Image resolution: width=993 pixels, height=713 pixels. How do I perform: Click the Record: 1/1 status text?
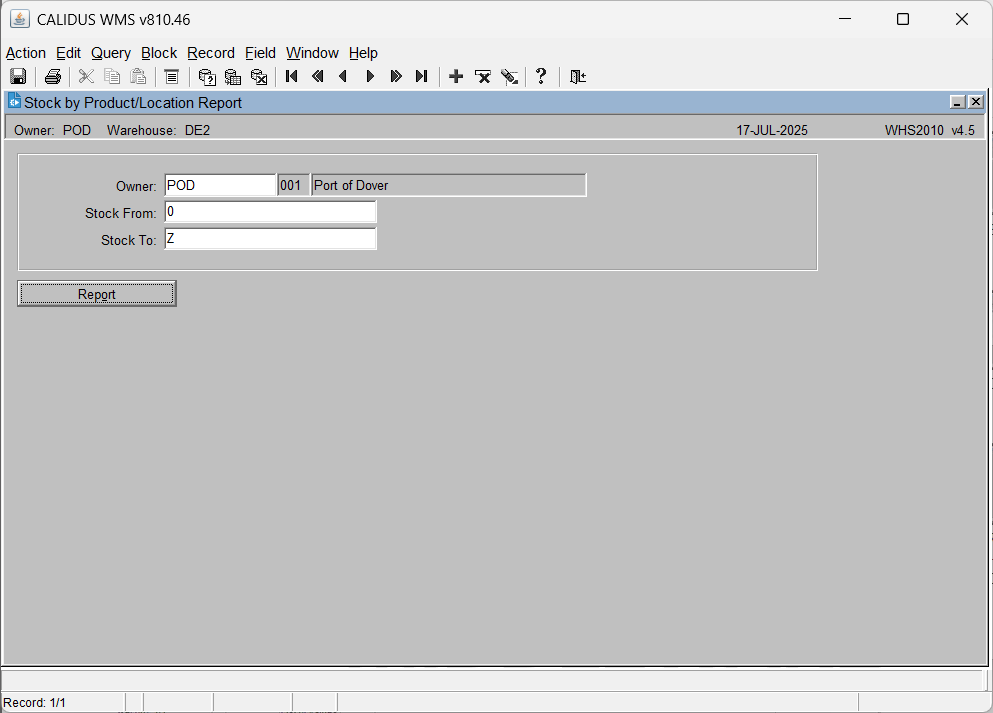34,703
